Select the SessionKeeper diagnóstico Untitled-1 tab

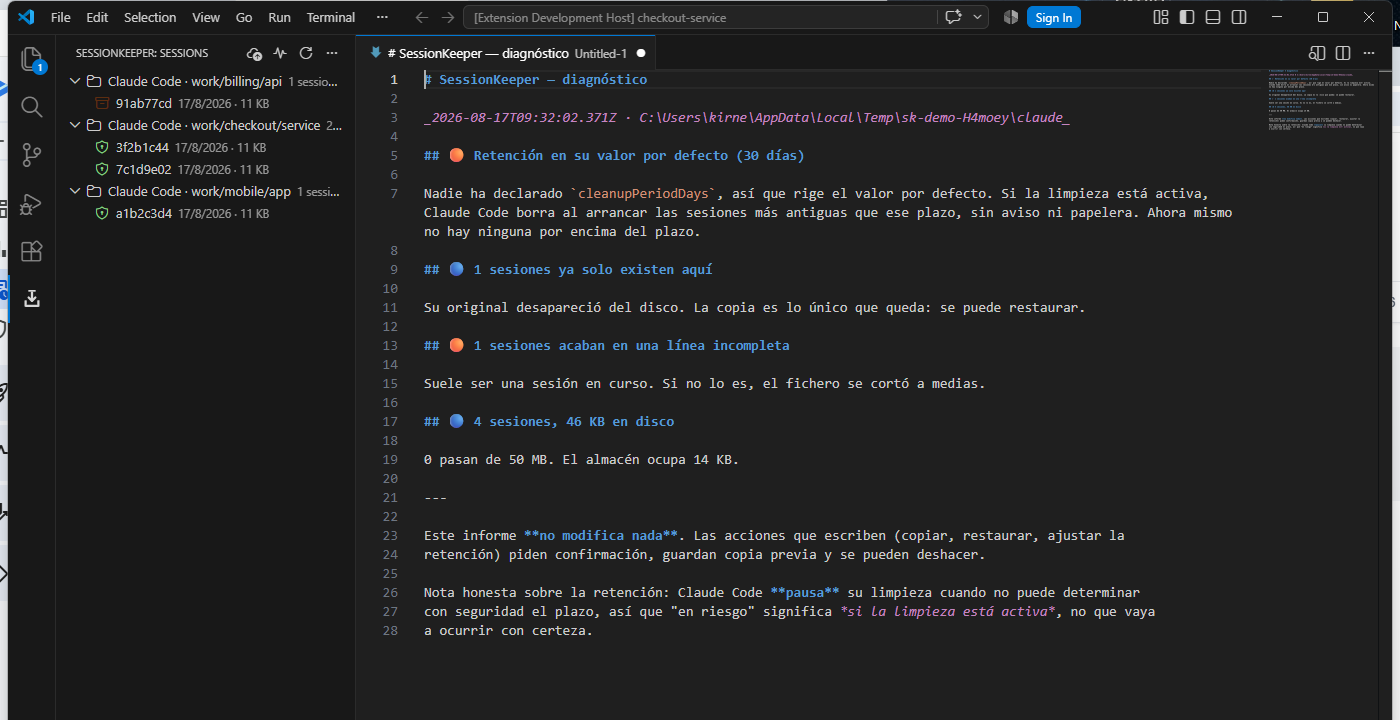(x=506, y=53)
